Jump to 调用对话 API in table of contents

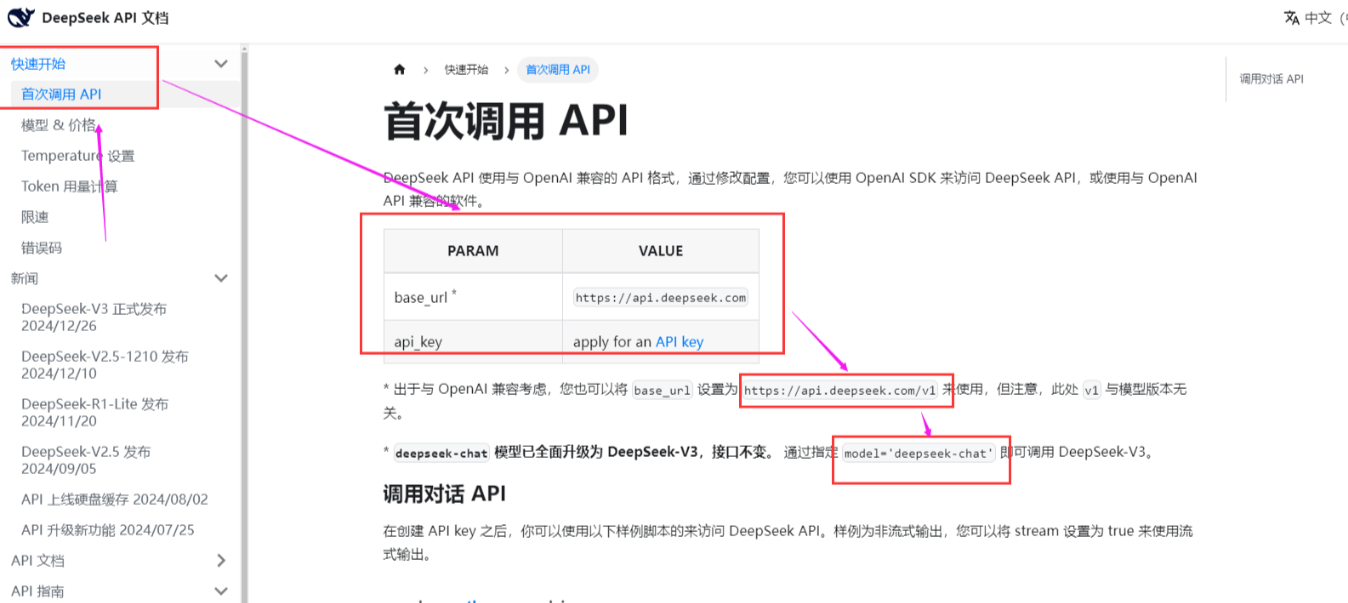coord(1271,79)
